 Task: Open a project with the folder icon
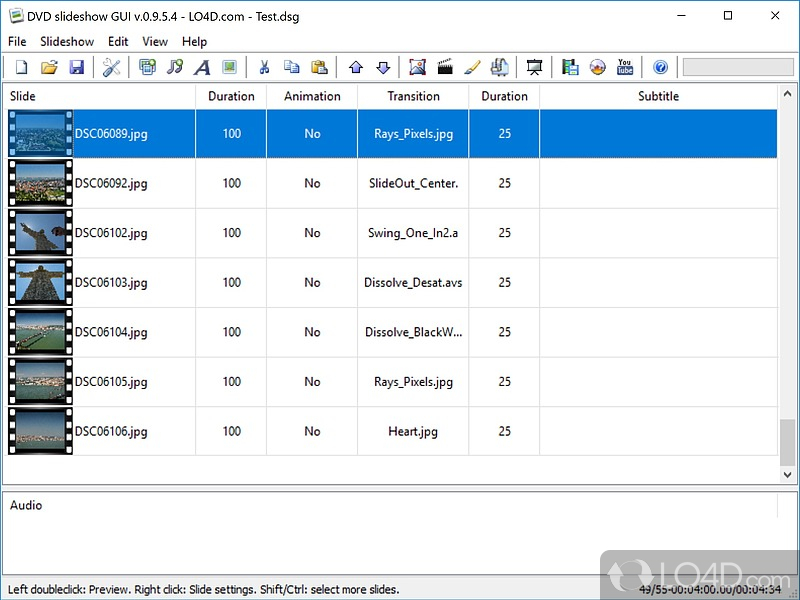[49, 67]
